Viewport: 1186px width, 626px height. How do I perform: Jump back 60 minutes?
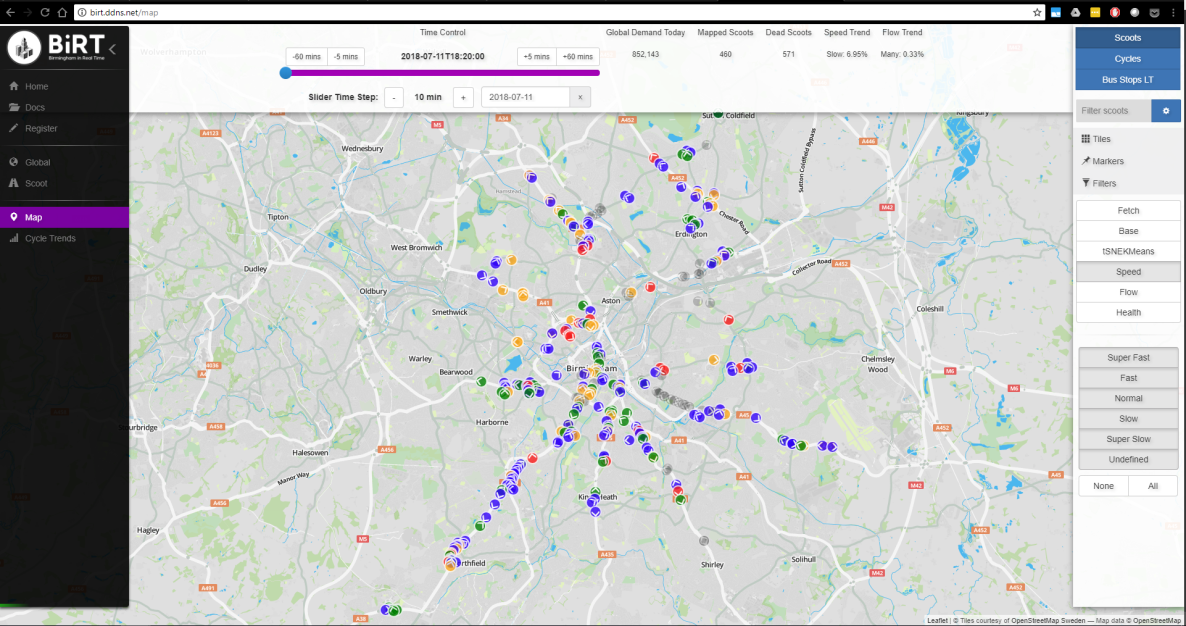307,57
